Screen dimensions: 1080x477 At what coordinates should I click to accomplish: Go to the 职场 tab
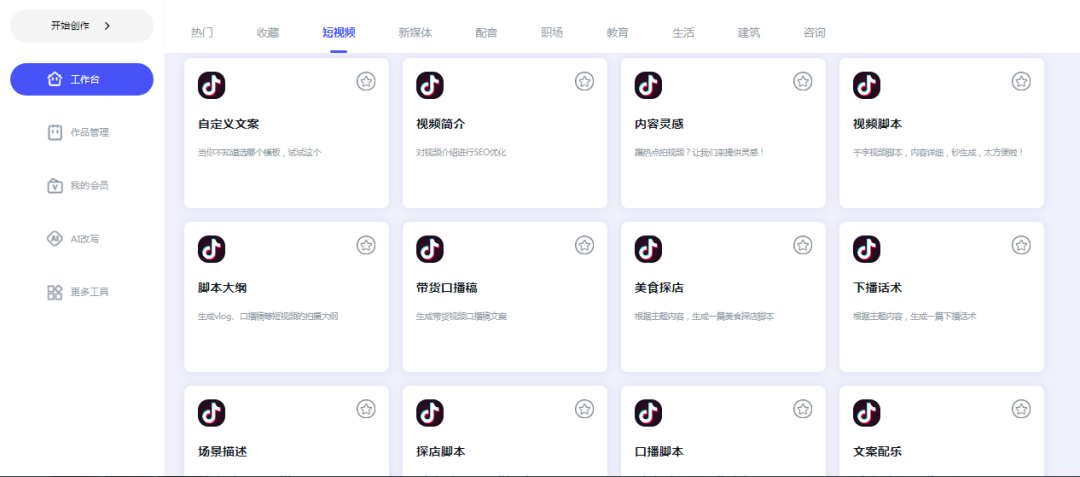(x=552, y=32)
